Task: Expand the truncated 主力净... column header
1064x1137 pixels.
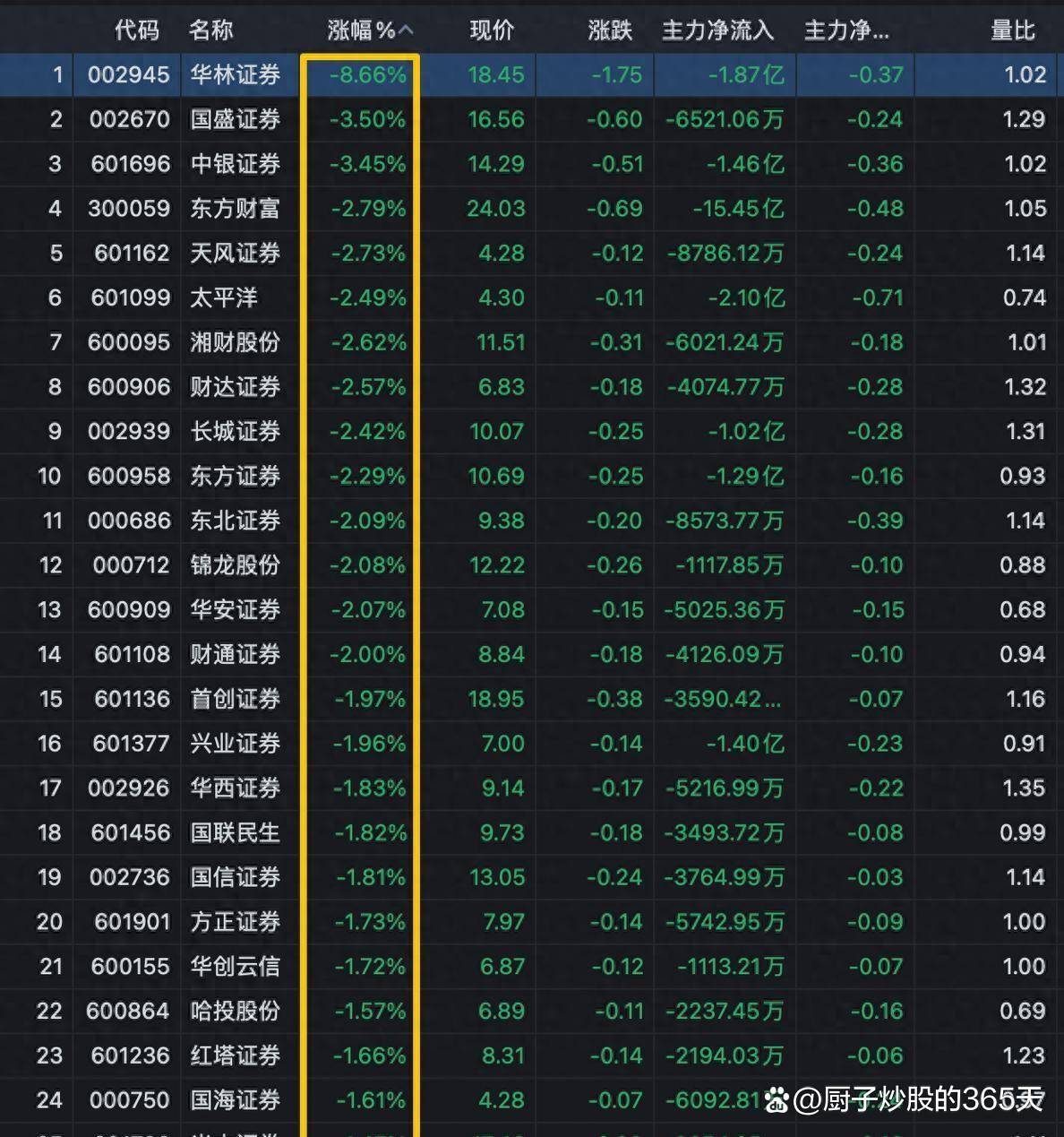Action: (845, 30)
